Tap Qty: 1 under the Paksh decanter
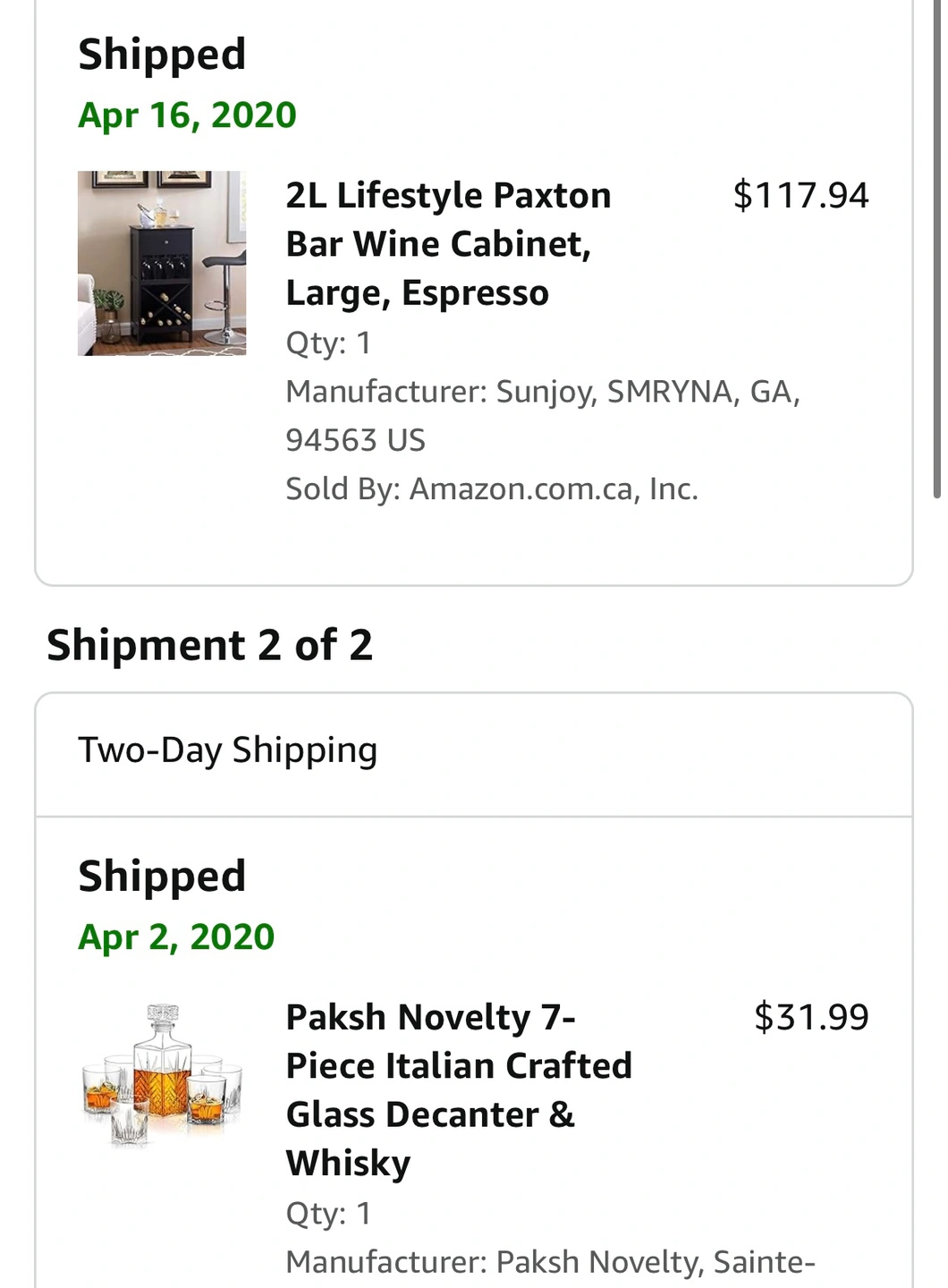The width and height of the screenshot is (948, 1288). click(x=328, y=1213)
